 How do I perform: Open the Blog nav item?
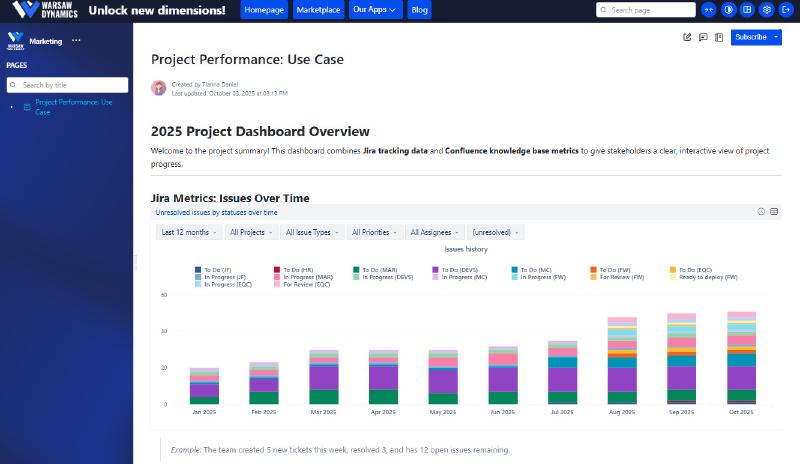pyautogui.click(x=420, y=10)
